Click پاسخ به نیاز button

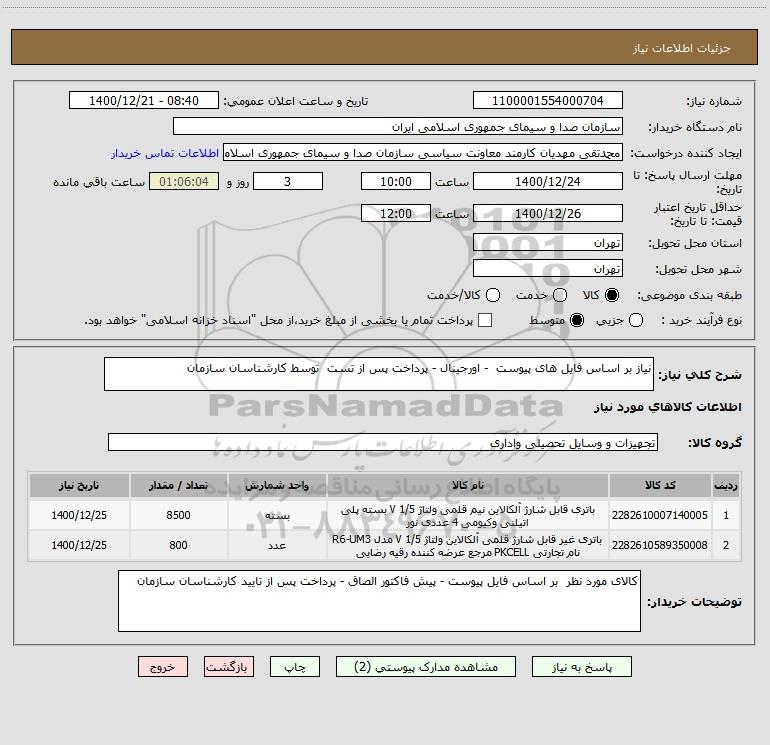pyautogui.click(x=582, y=667)
